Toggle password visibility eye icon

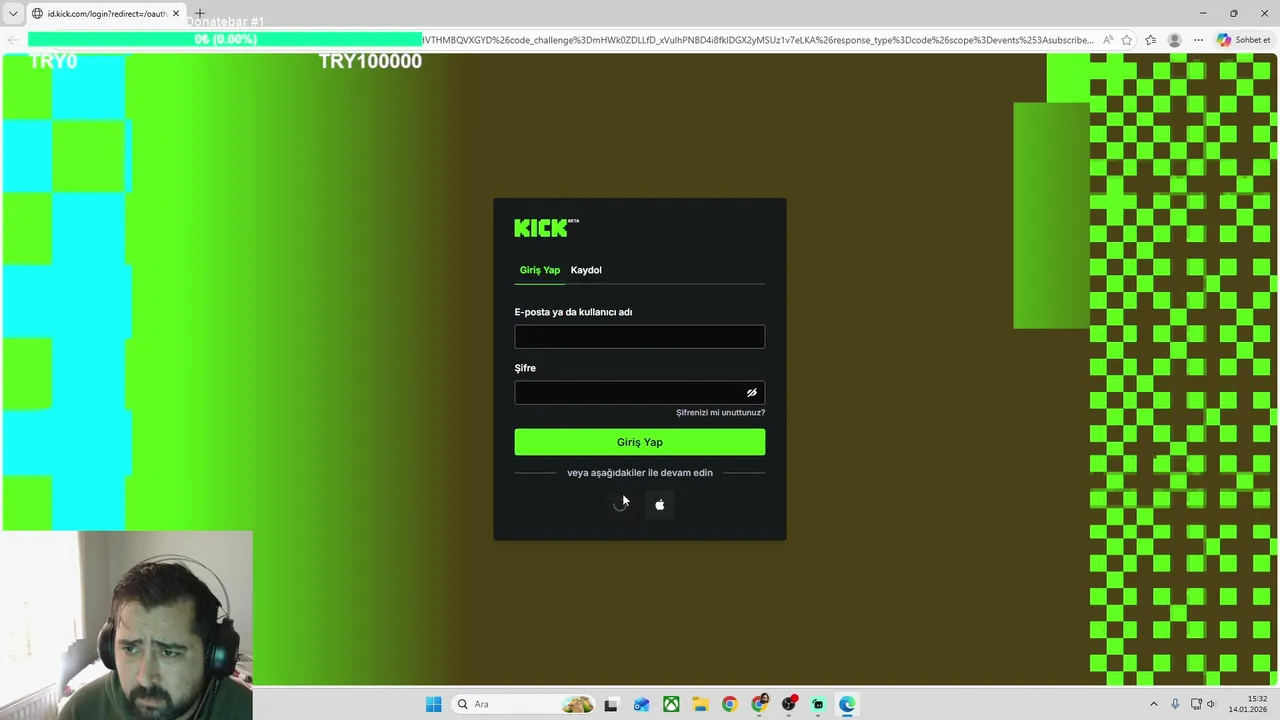point(752,393)
